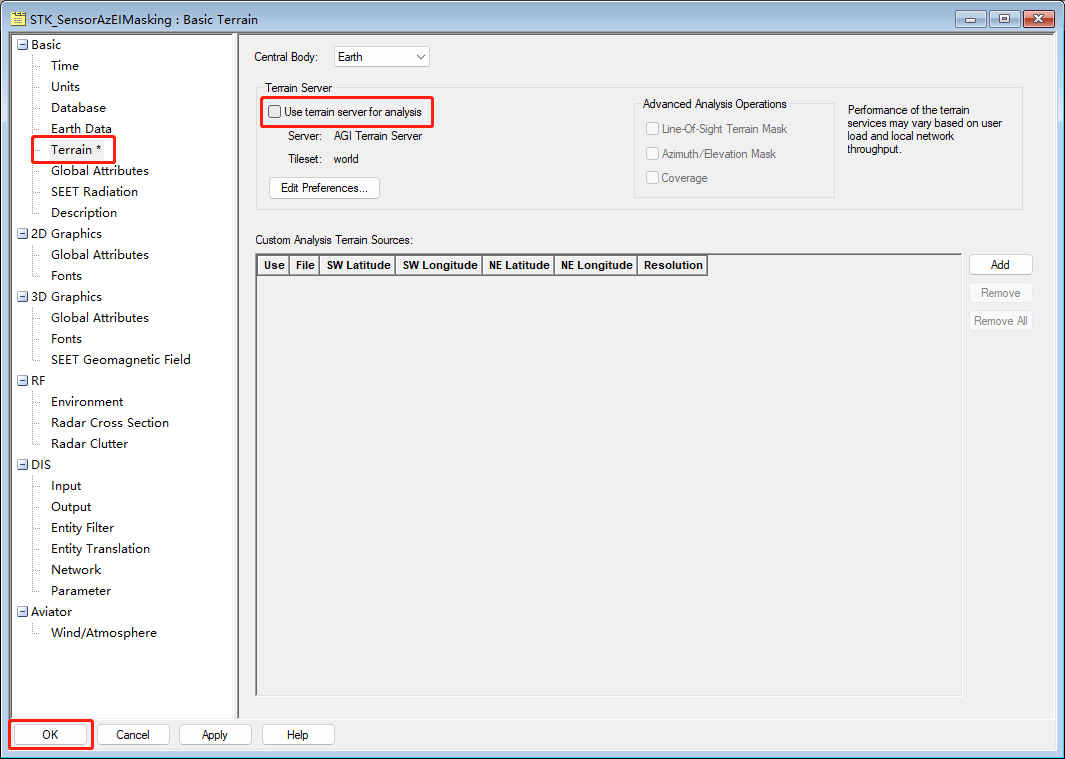Open Wind/Atmosphere under Aviator

point(103,633)
